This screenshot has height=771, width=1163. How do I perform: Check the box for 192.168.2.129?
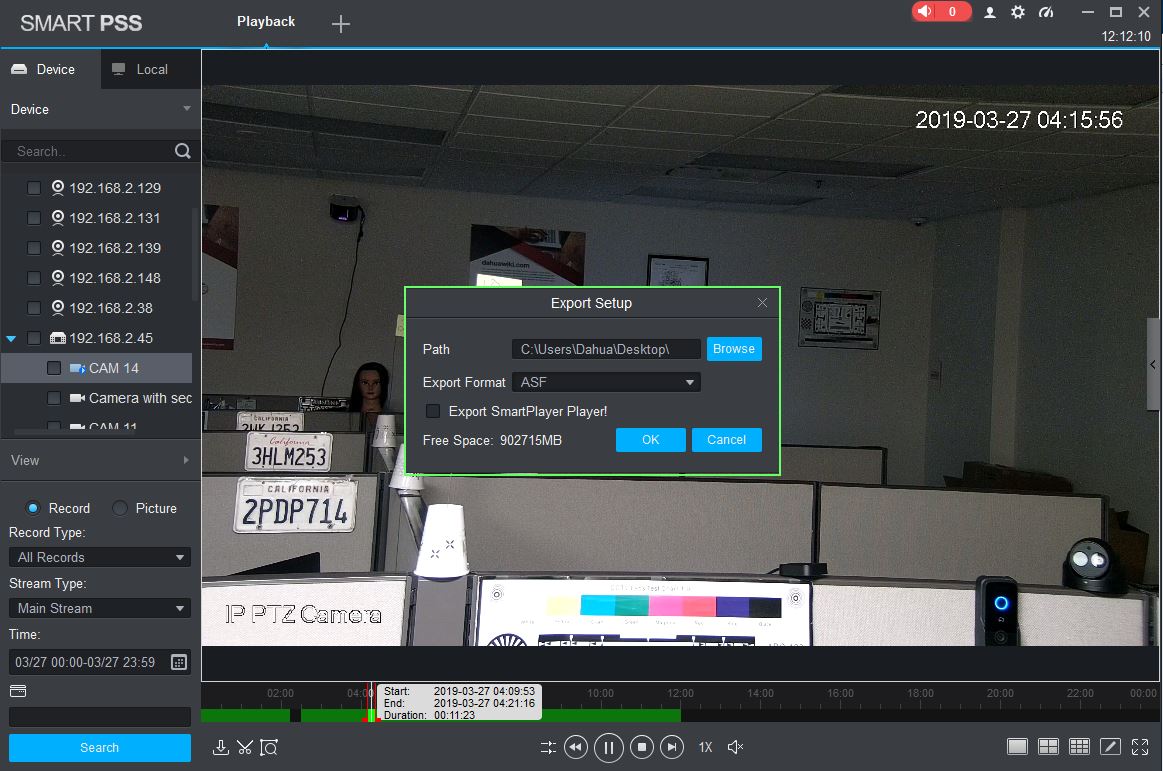(x=33, y=188)
